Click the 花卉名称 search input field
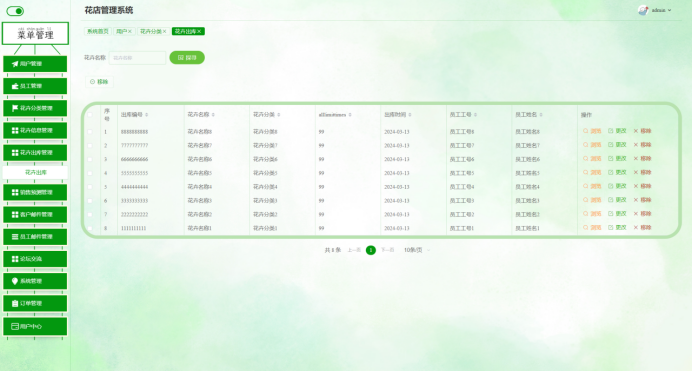 (x=137, y=57)
